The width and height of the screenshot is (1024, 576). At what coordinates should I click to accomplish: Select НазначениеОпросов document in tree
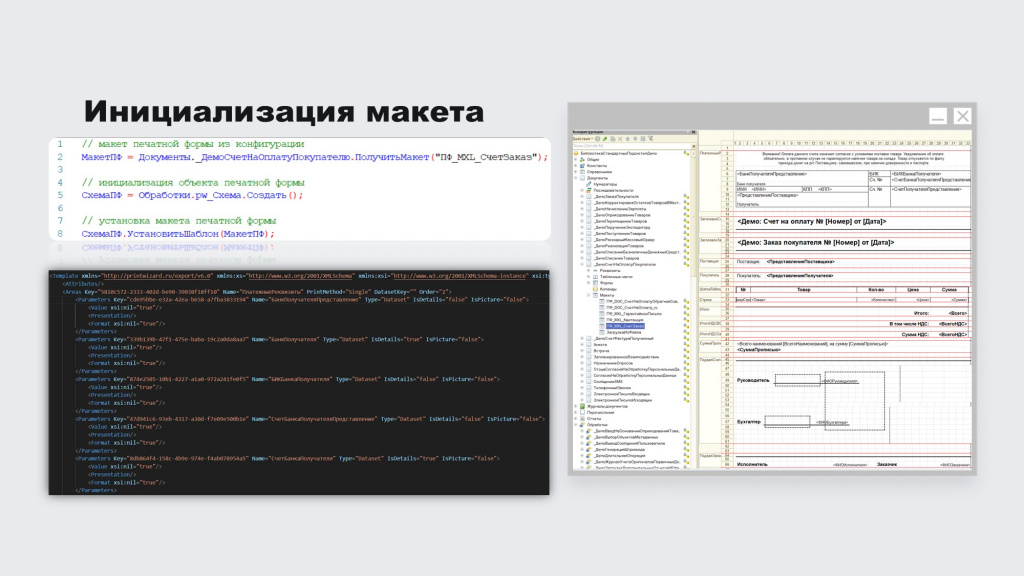[x=613, y=363]
